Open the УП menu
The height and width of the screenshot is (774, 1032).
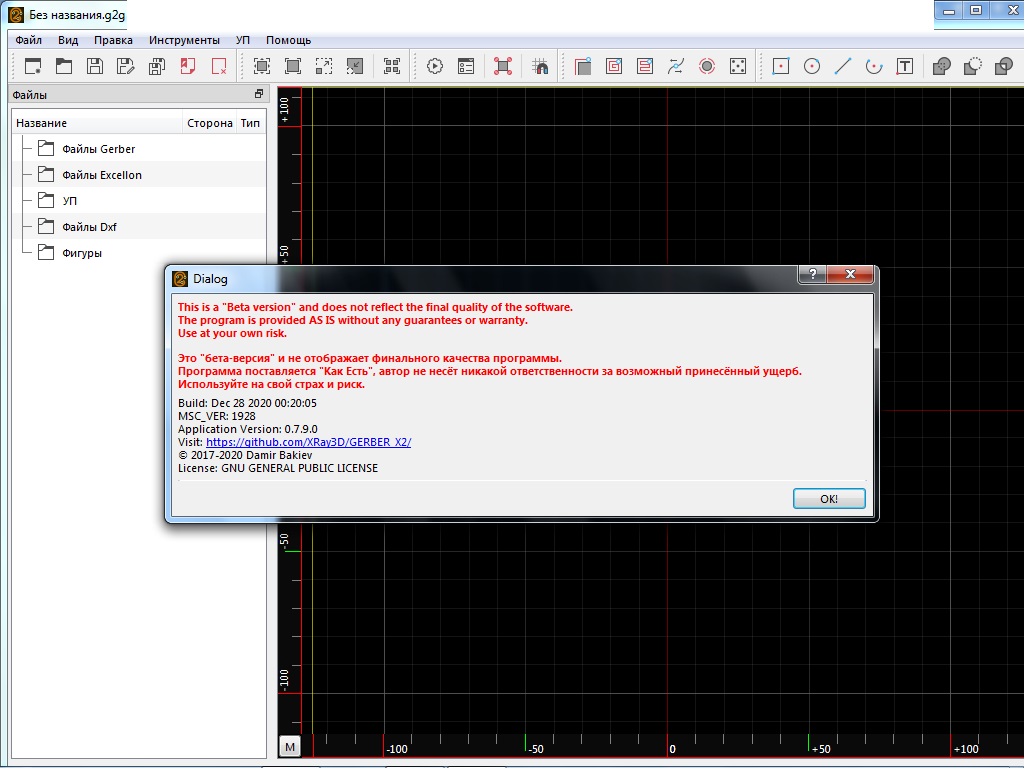pyautogui.click(x=243, y=40)
